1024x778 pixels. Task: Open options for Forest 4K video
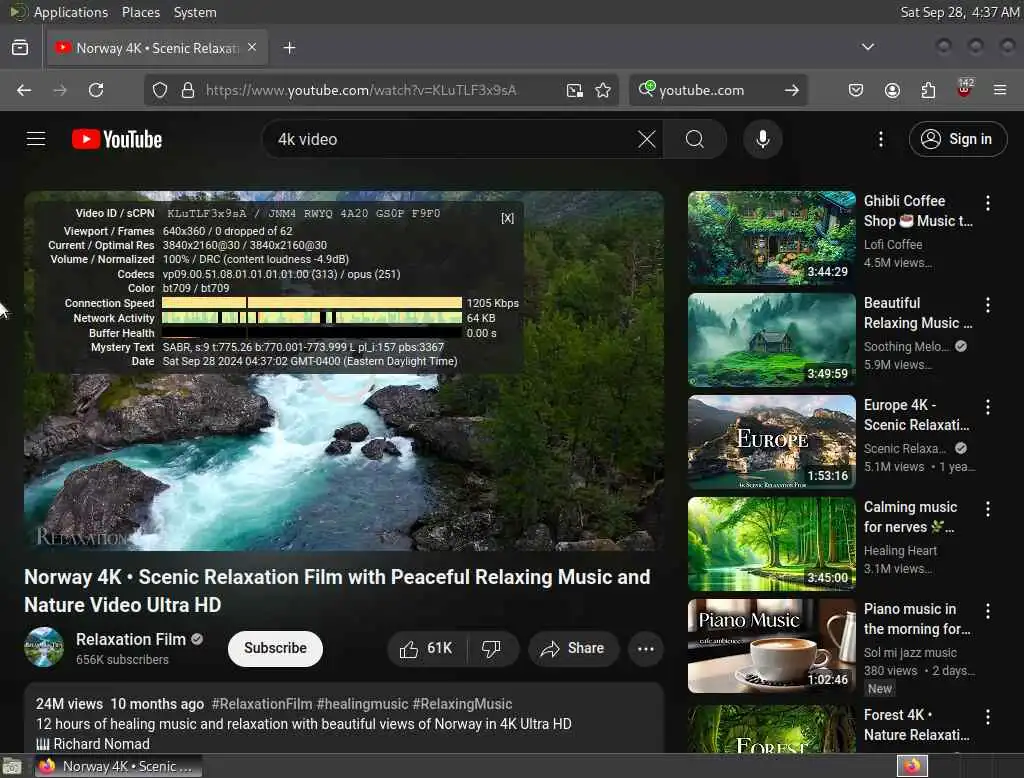click(987, 717)
